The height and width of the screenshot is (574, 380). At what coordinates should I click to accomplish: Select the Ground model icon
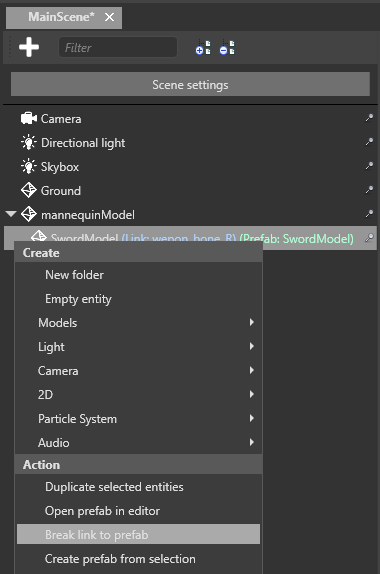point(29,190)
